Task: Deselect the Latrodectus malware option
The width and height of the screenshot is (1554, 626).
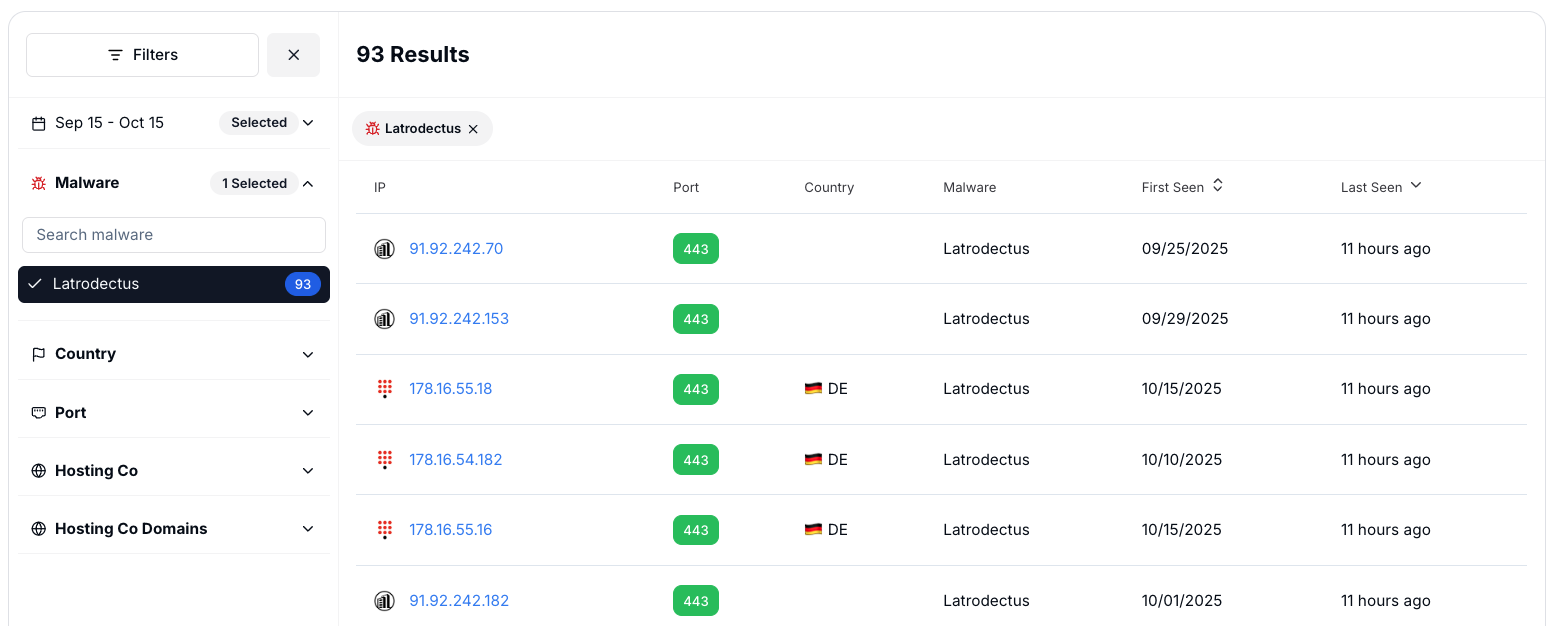Action: click(x=174, y=284)
